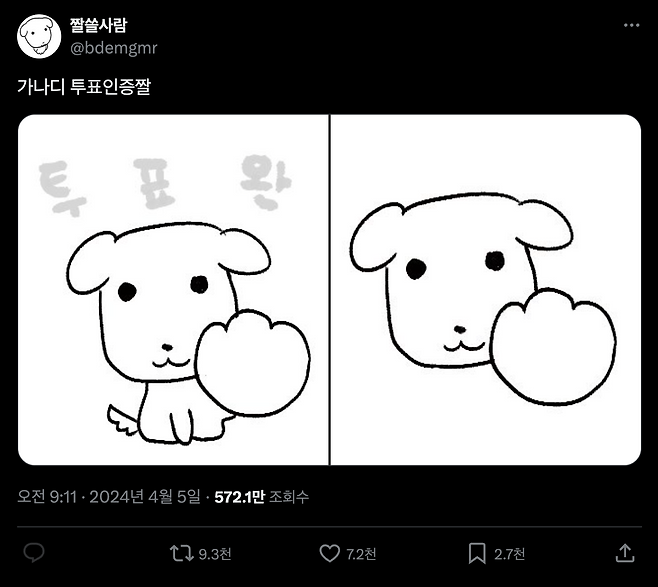Click the gray 투표 완 caption in image

(165, 185)
